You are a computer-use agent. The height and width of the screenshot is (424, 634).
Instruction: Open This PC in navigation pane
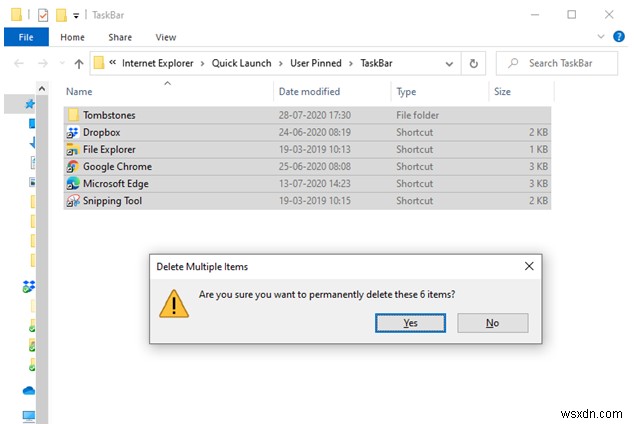point(29,416)
